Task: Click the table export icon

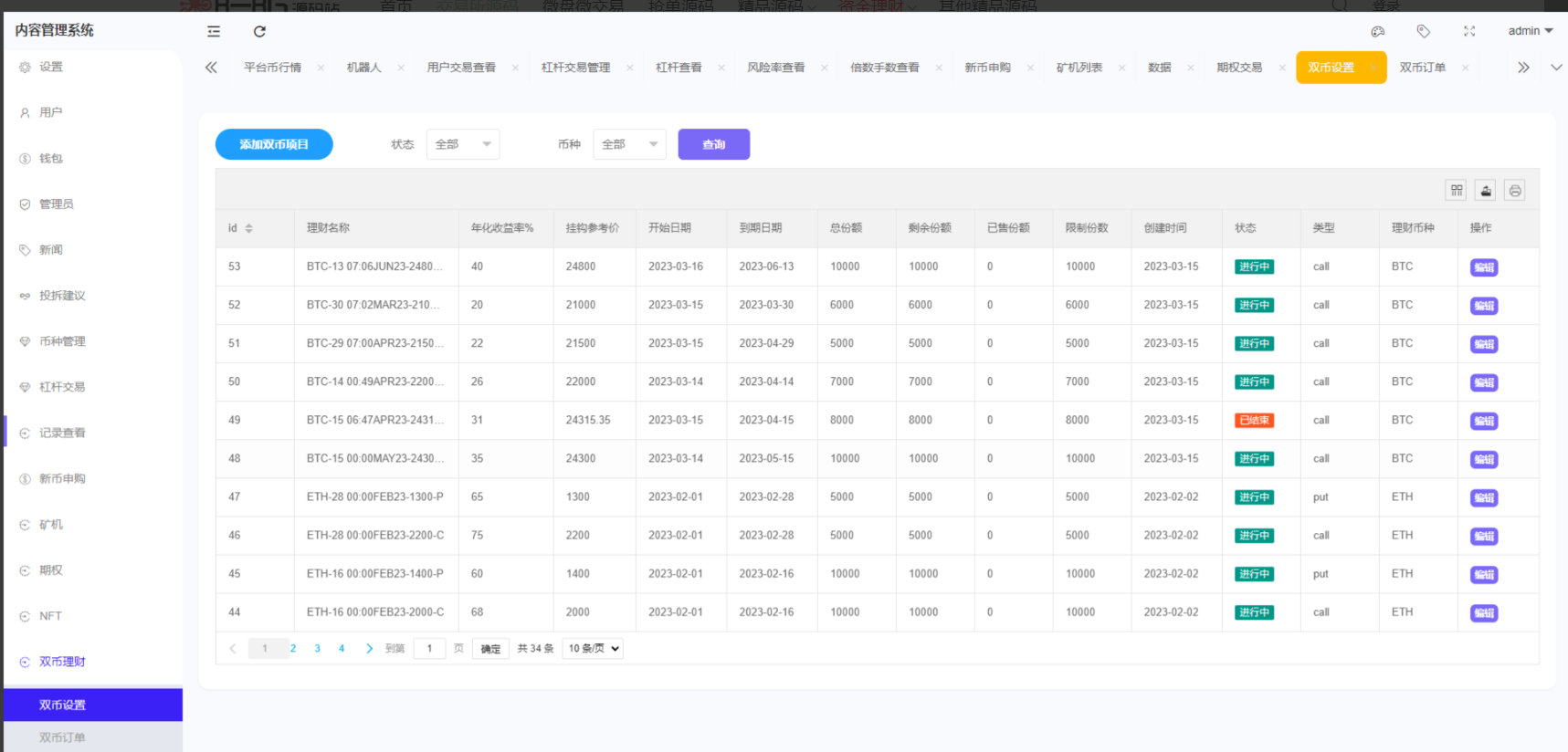Action: [x=1486, y=190]
